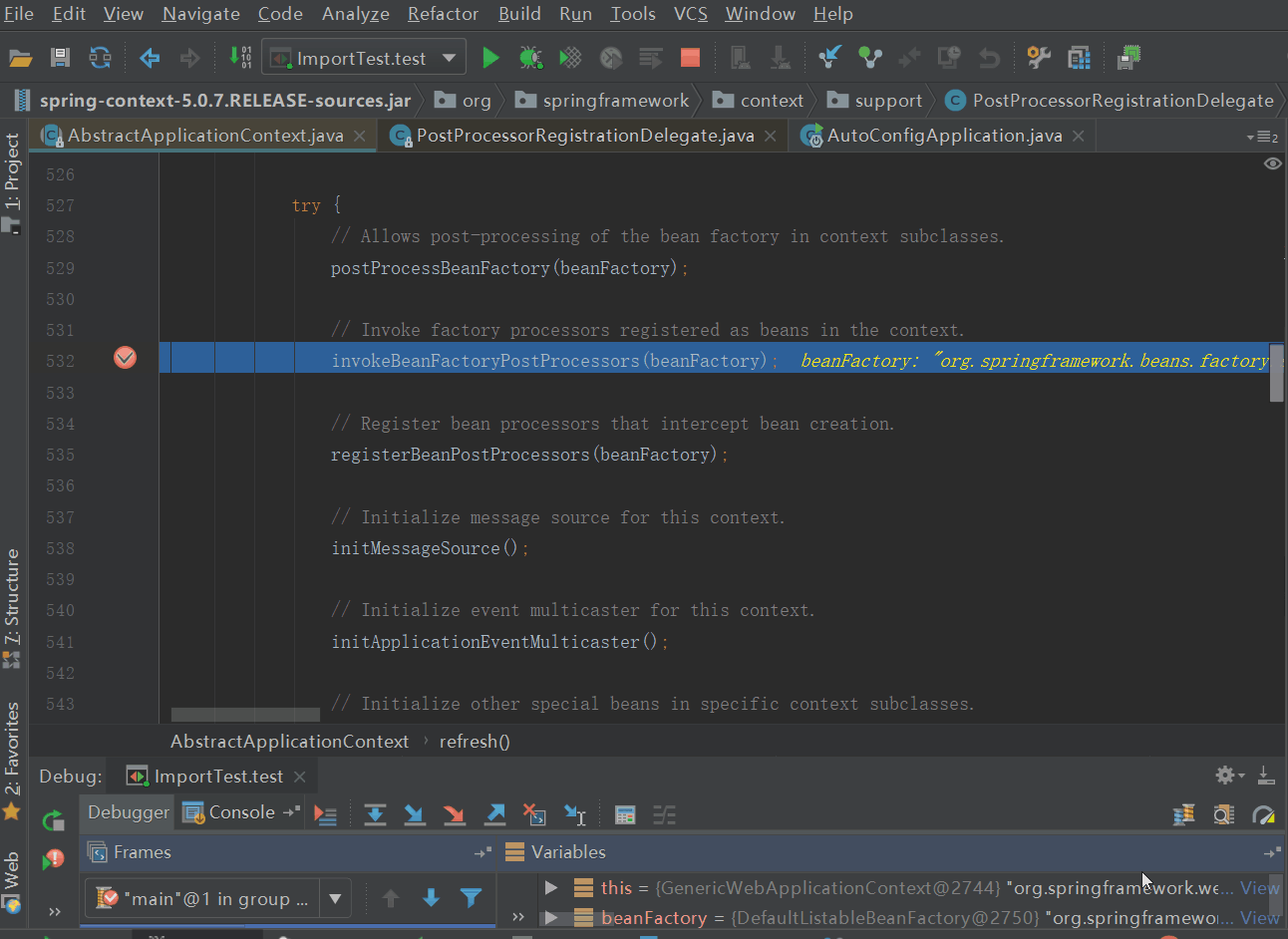Screen dimensions: 1288x939
Task: Update project from VCS with the blue arrow icon
Action: [829, 58]
